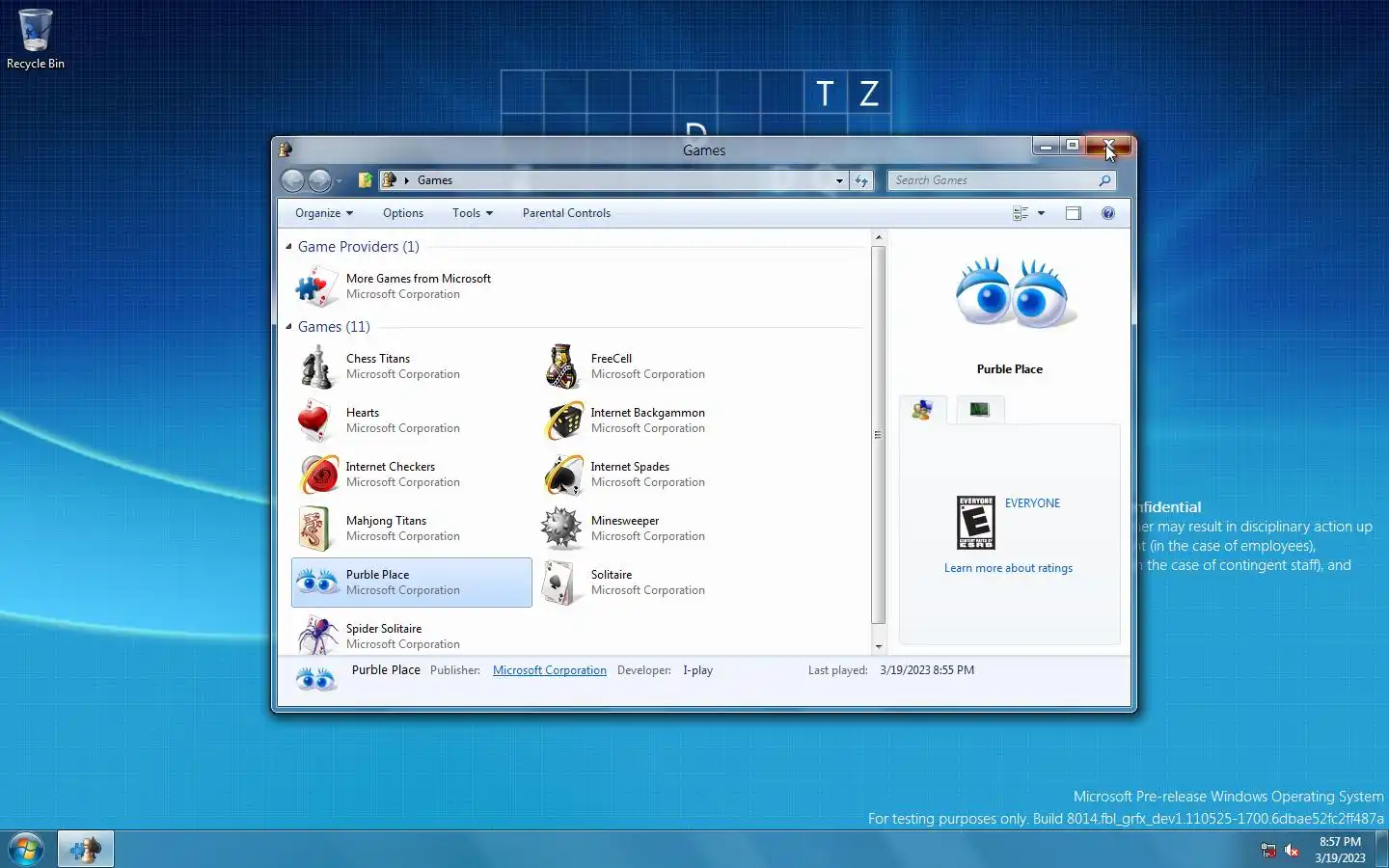Collapse the Game Providers group
Image resolution: width=1389 pixels, height=868 pixels.
(288, 247)
